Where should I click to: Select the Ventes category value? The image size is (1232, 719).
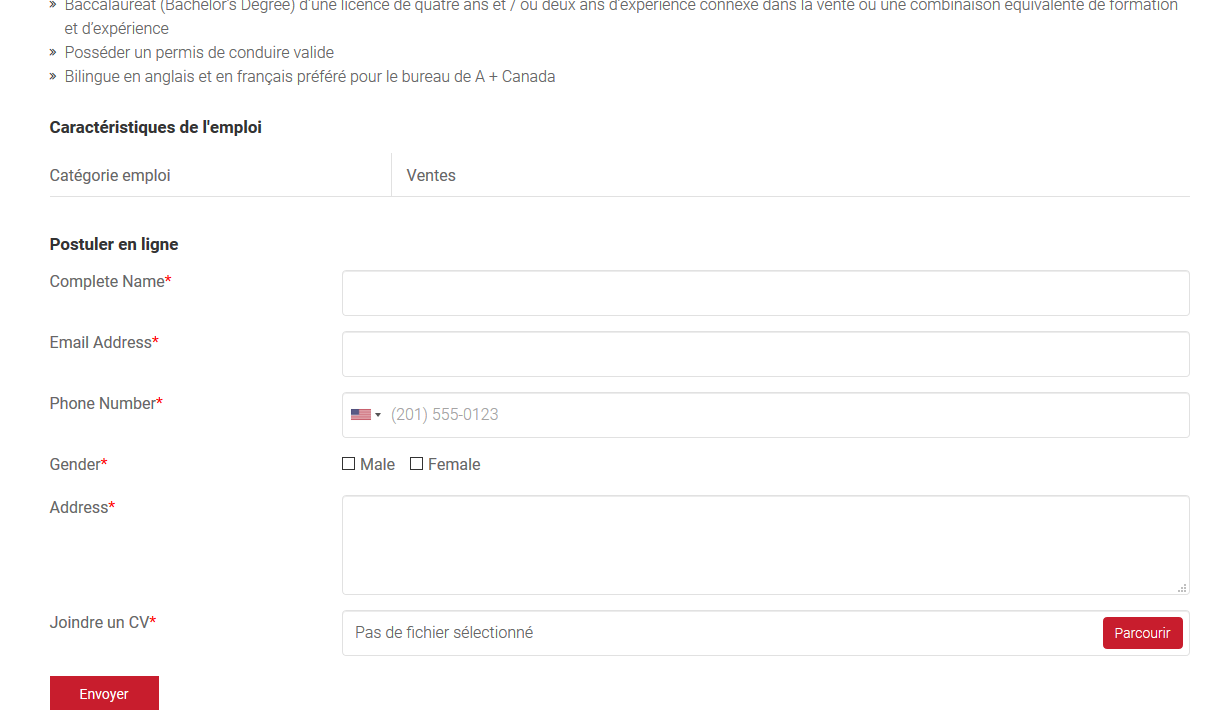click(x=431, y=176)
